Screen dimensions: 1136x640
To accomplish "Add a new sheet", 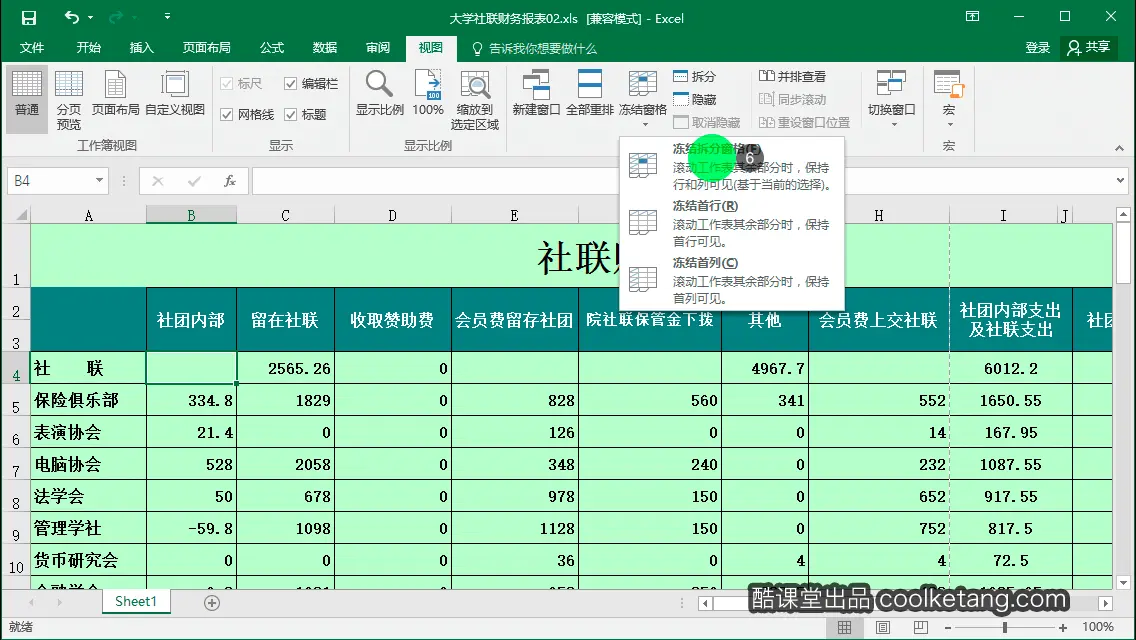I will tap(212, 603).
